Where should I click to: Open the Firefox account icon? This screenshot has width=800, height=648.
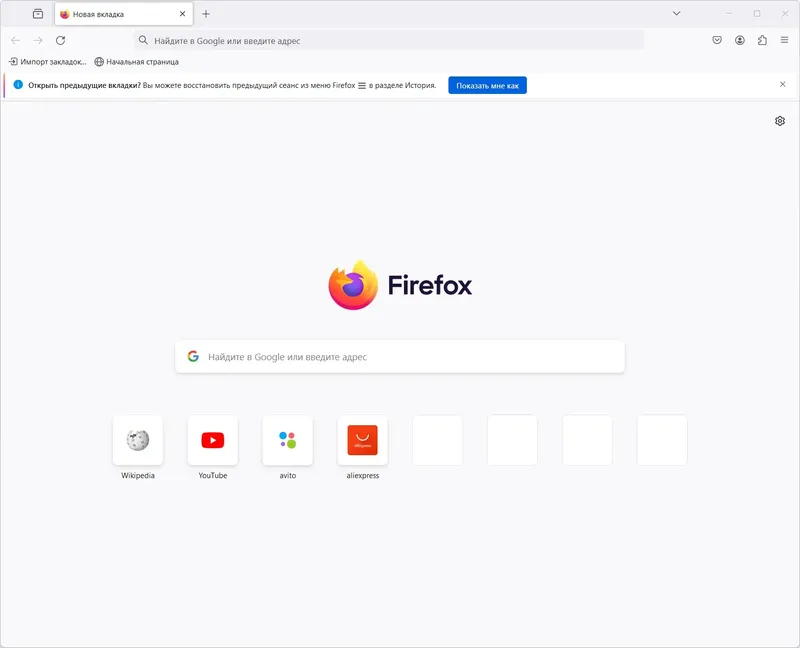pos(739,40)
